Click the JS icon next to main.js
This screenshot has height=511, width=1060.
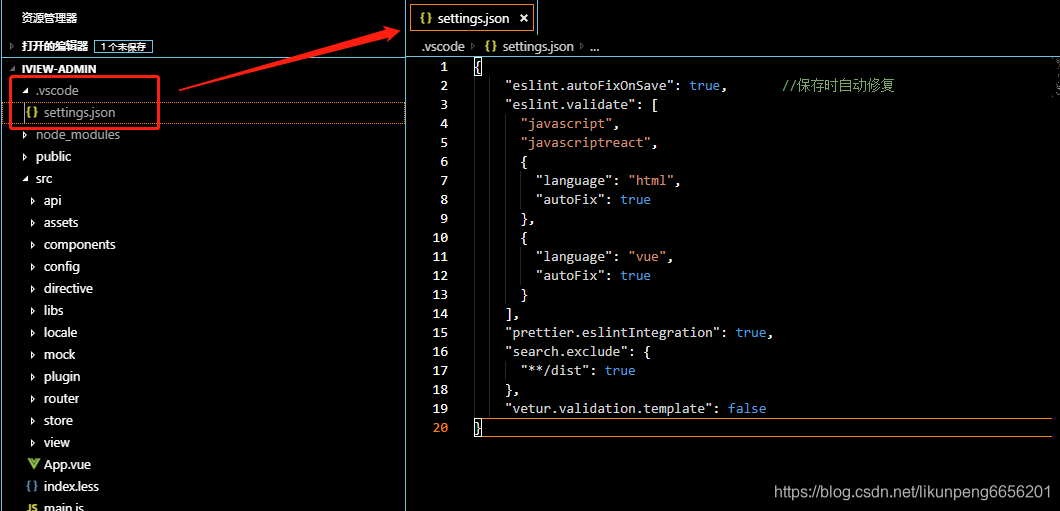[x=32, y=507]
